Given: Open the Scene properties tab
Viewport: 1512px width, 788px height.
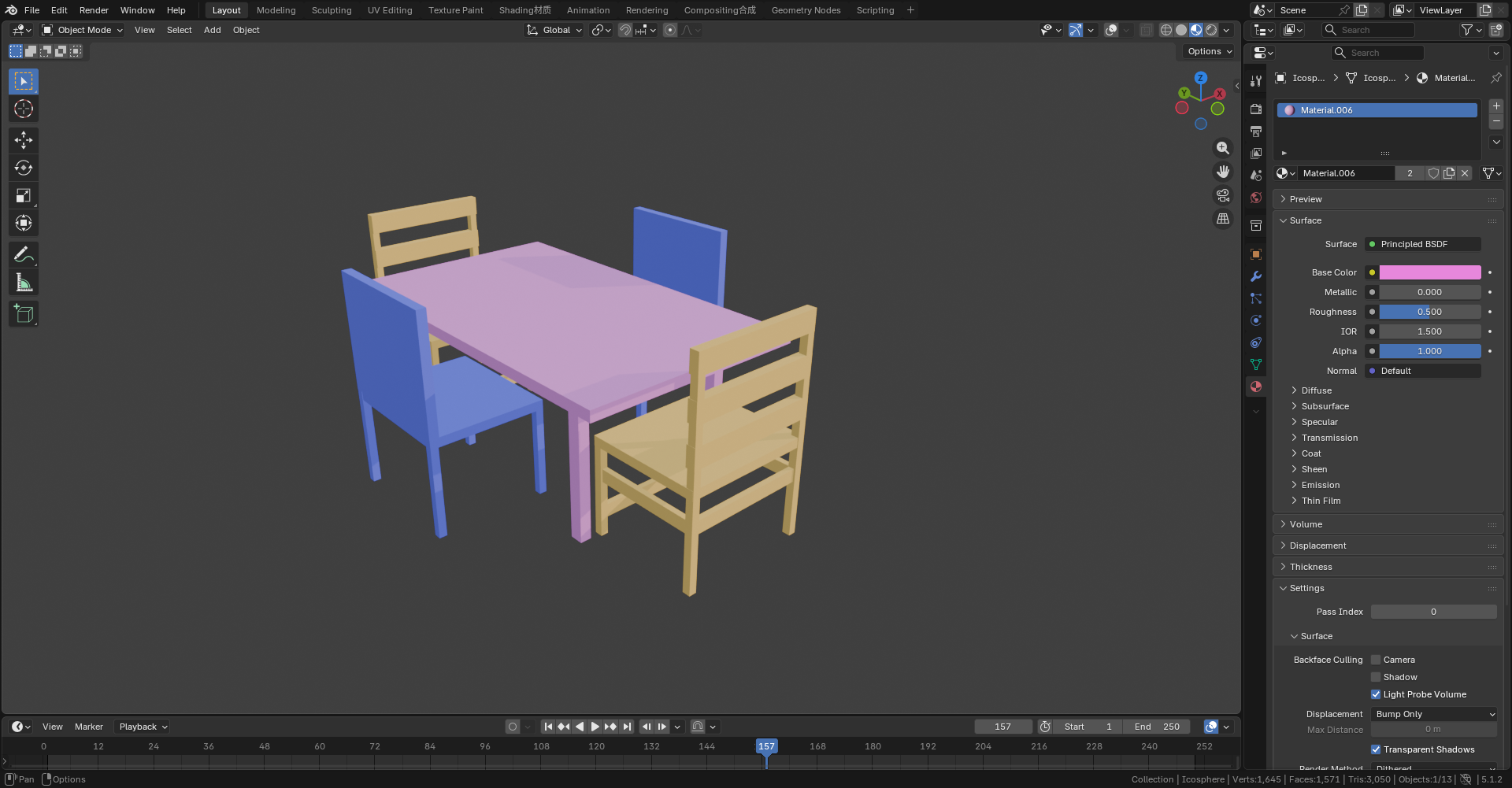Looking at the screenshot, I should (x=1256, y=176).
